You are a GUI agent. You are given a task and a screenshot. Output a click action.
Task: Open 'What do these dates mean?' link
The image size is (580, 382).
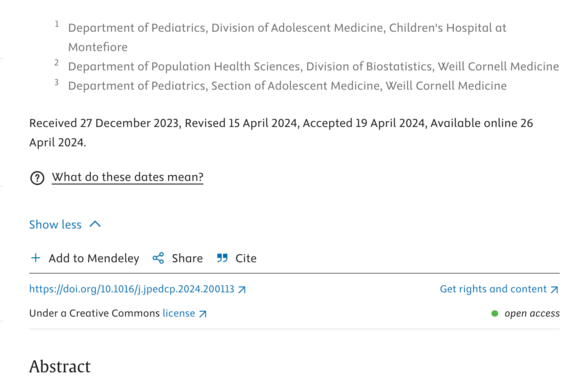(128, 177)
